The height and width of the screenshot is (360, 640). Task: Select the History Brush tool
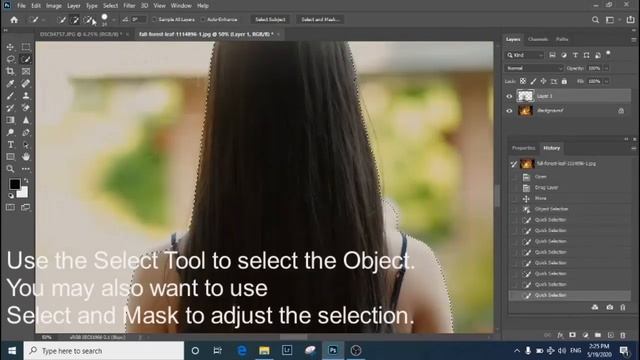pyautogui.click(x=10, y=108)
